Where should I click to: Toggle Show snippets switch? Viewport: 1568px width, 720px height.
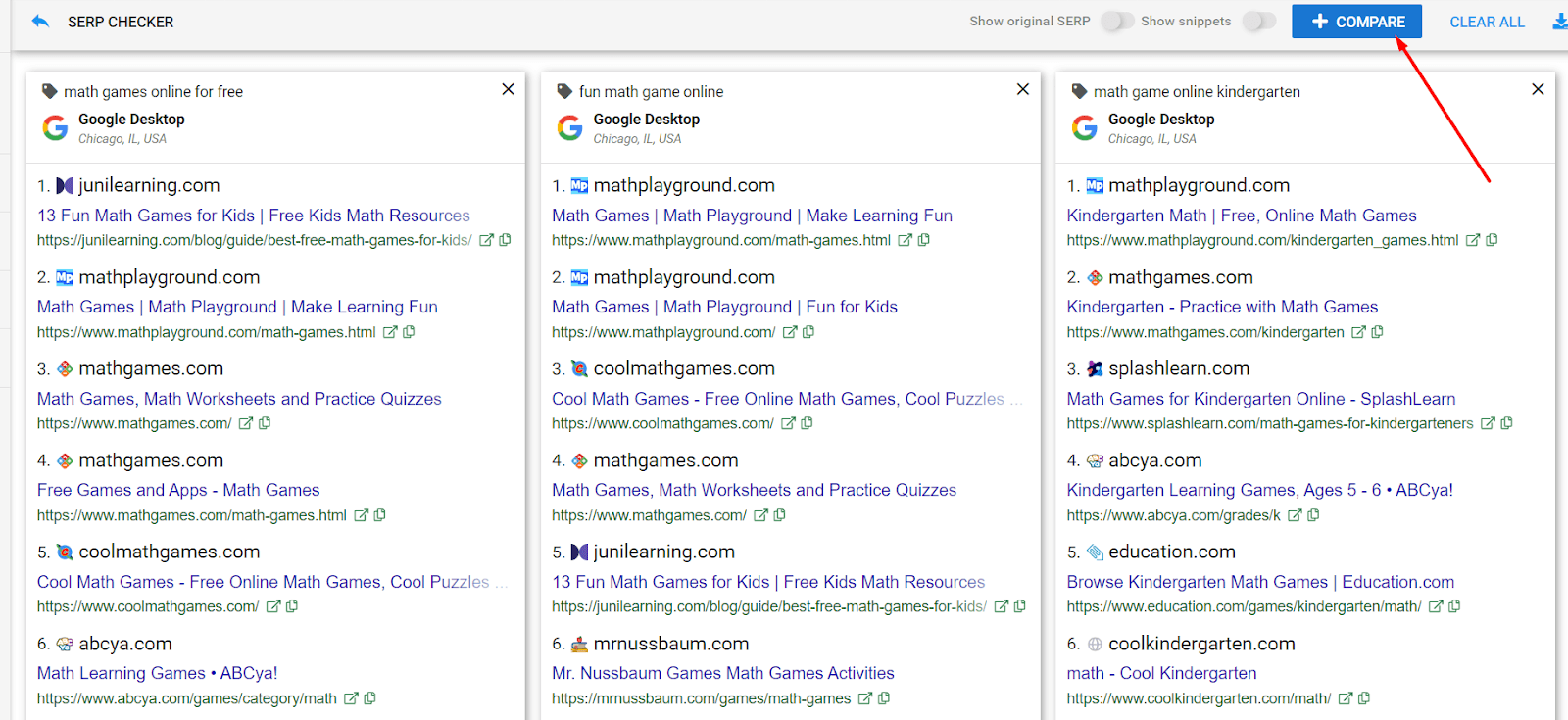[x=1259, y=21]
